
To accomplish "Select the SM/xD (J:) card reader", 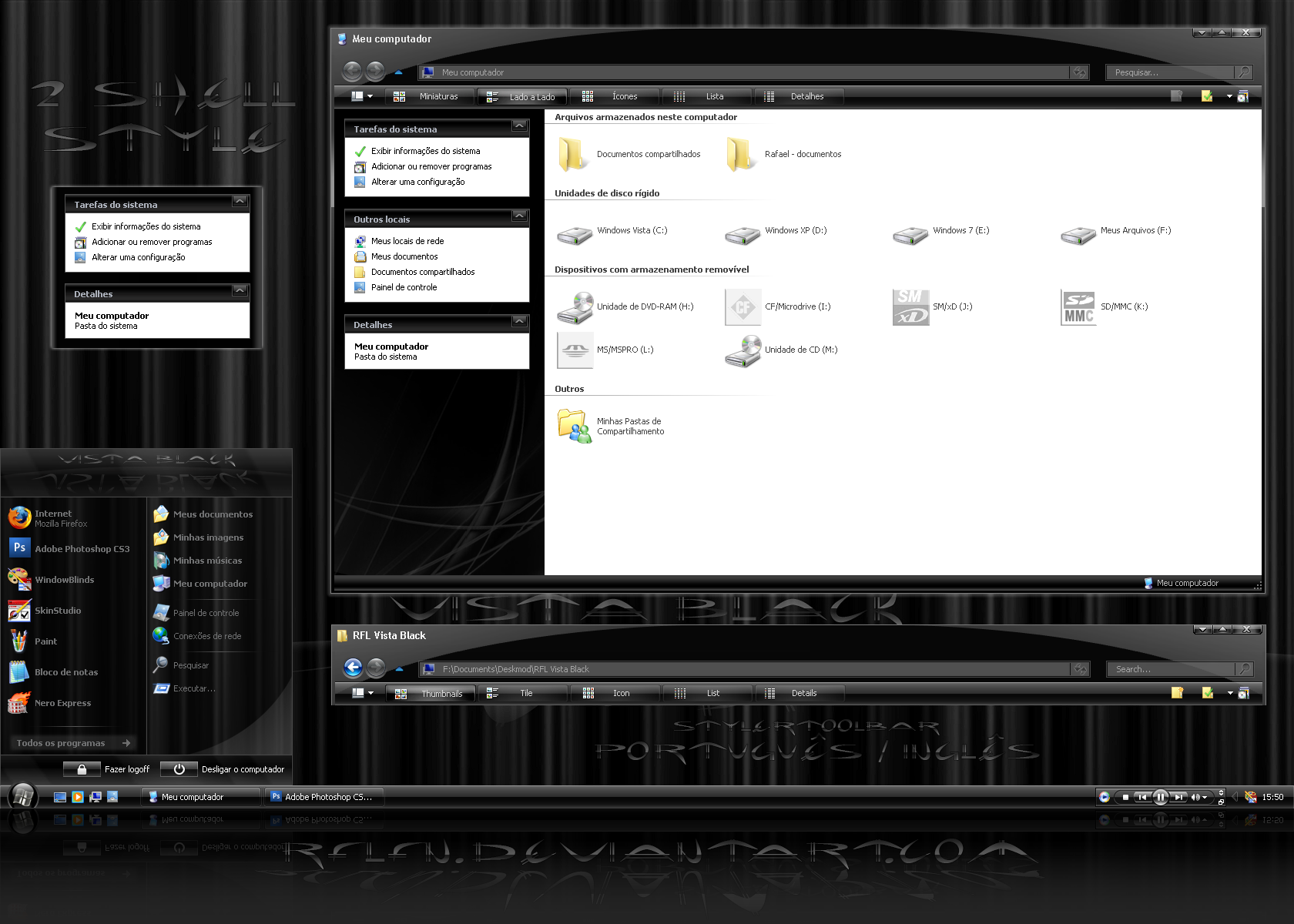I will 933,307.
